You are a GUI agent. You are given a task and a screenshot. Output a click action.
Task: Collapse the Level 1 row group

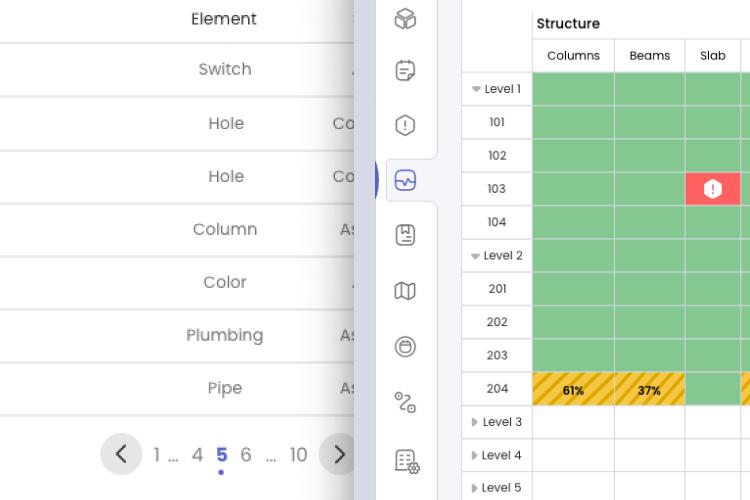click(476, 89)
